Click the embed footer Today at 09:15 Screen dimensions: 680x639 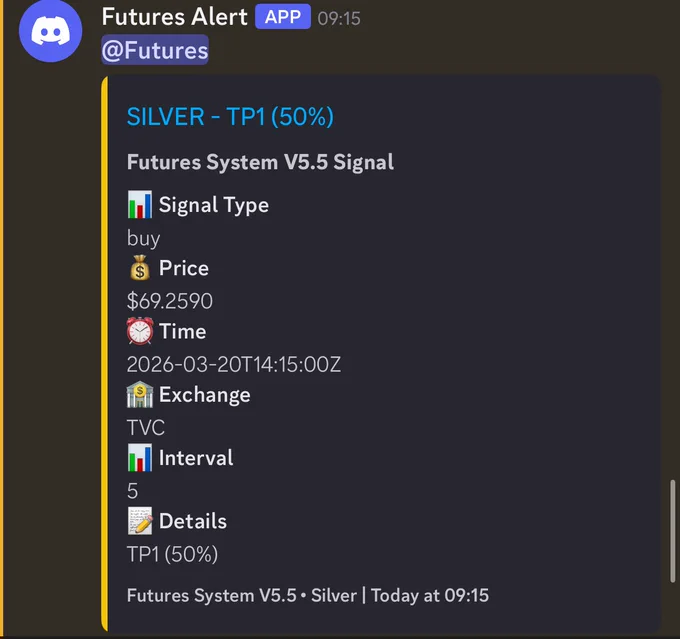tap(430, 596)
